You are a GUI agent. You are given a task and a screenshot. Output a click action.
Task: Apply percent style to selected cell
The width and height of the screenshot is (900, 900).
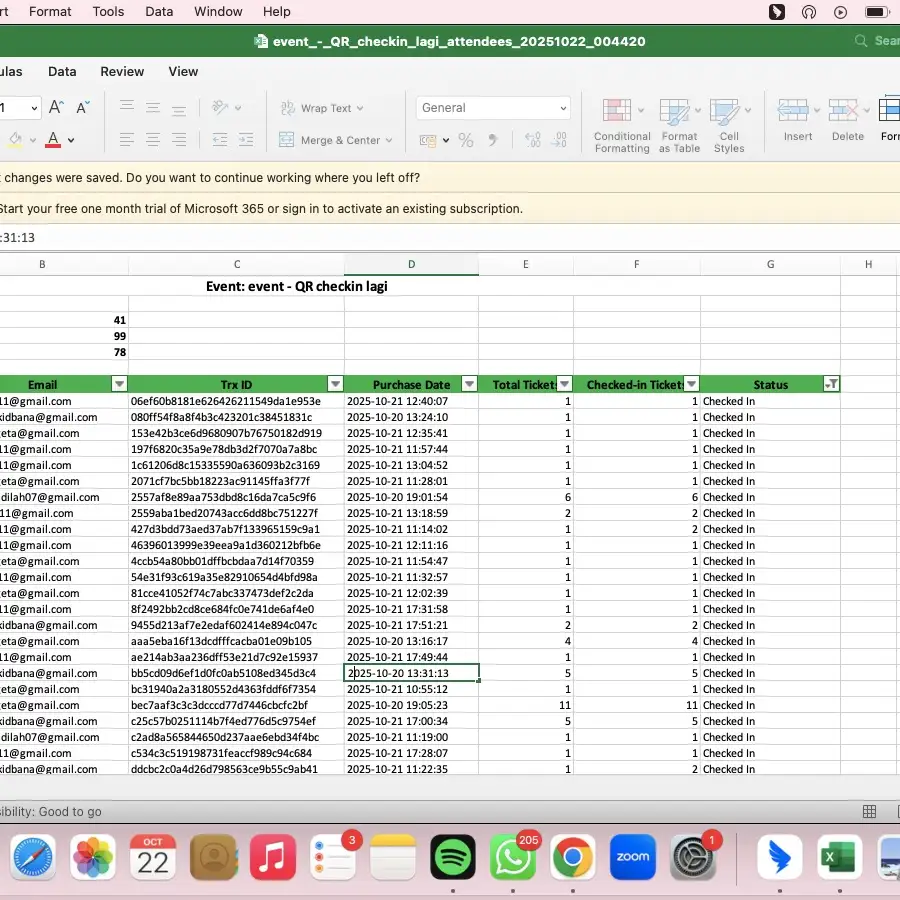click(466, 139)
